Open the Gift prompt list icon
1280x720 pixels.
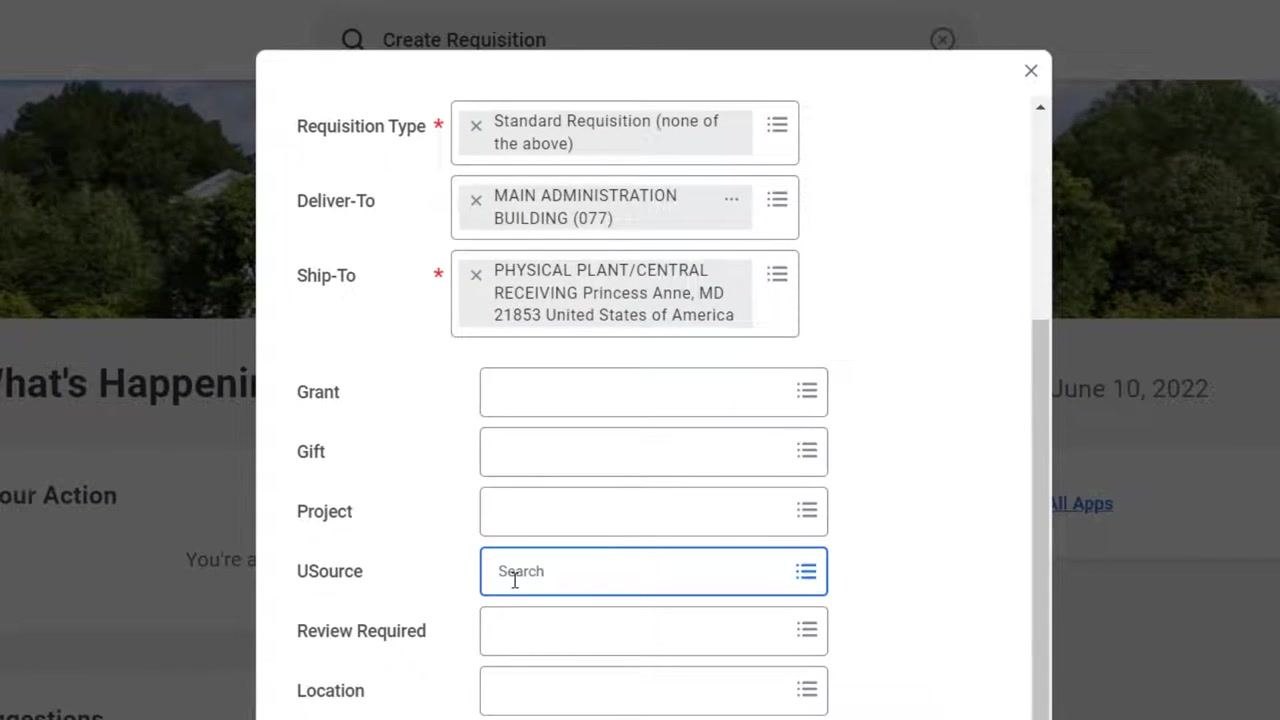pyautogui.click(x=807, y=451)
